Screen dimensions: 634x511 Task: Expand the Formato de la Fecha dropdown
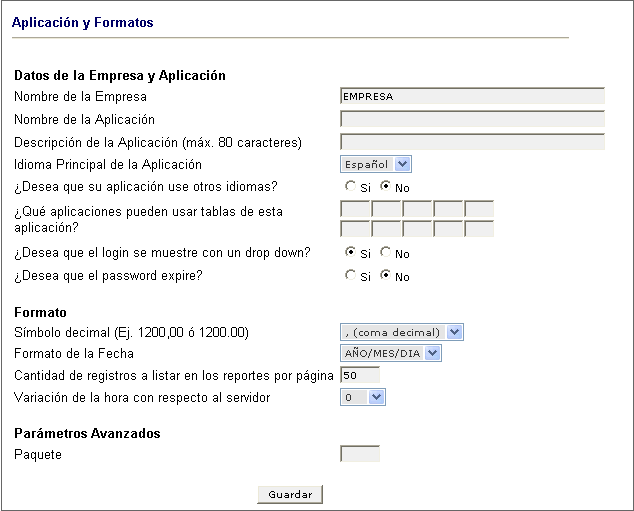[391, 353]
